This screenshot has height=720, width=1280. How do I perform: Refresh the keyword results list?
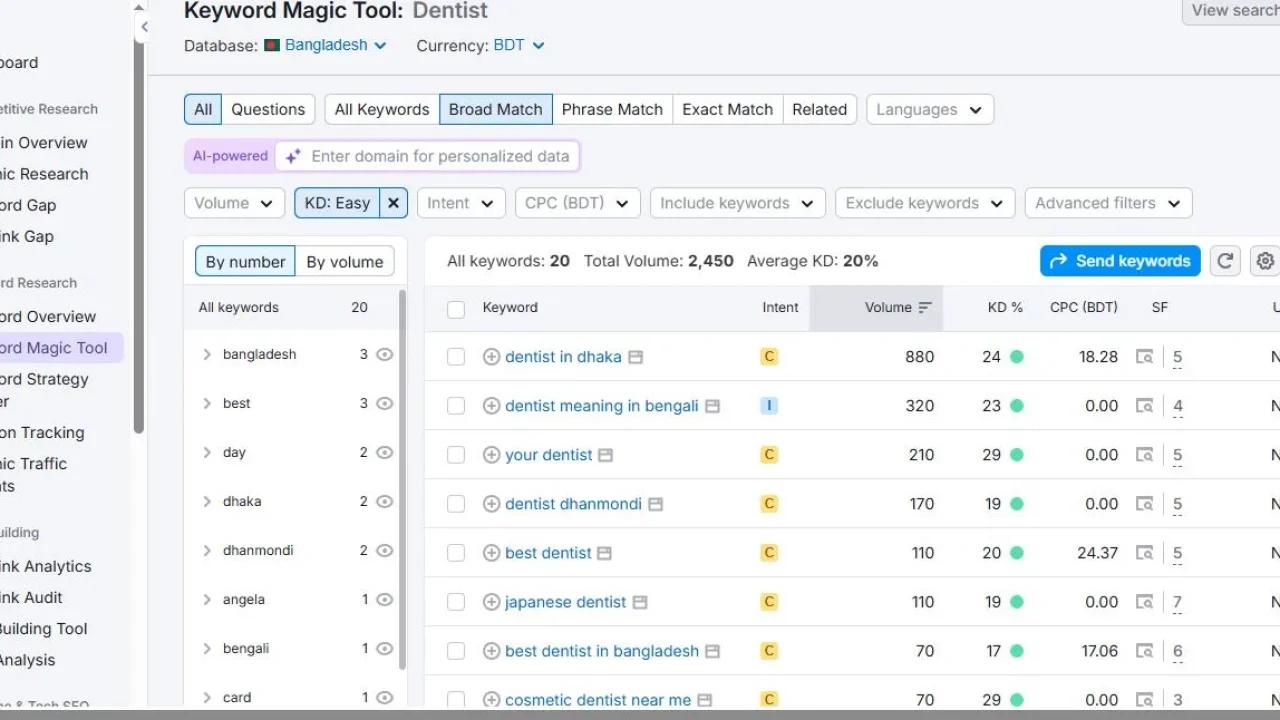1225,260
